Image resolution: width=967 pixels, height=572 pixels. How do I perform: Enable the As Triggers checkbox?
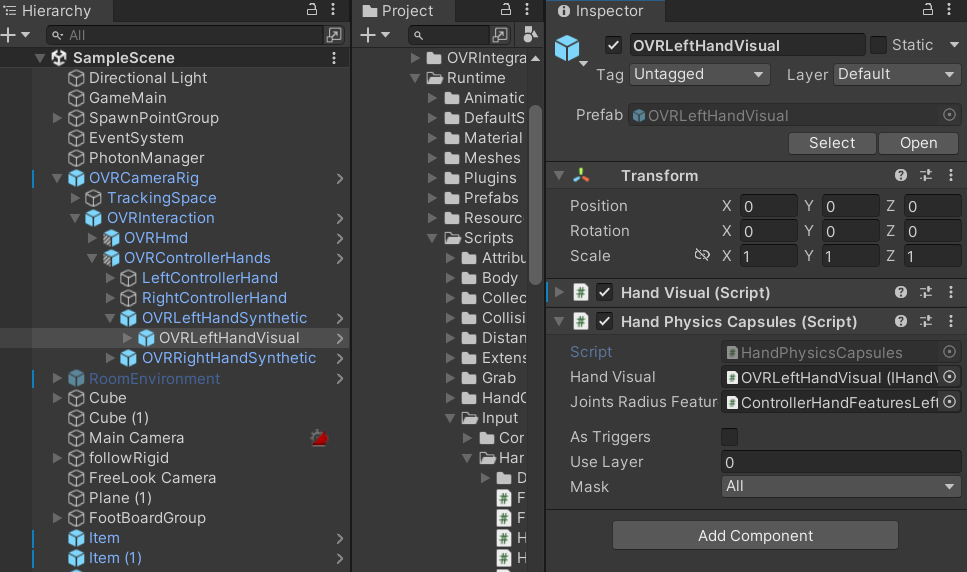(x=730, y=437)
